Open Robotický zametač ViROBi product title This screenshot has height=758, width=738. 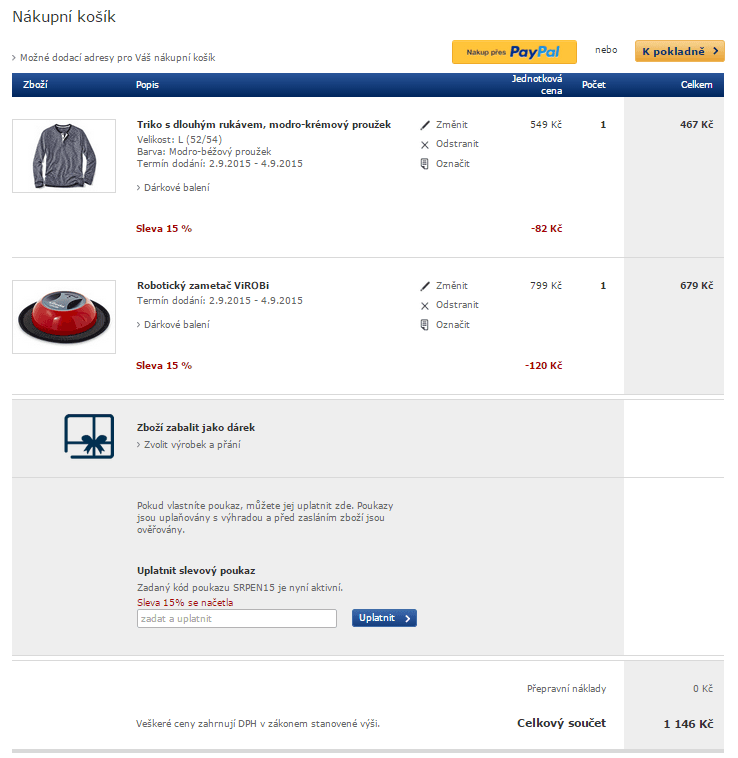(203, 286)
